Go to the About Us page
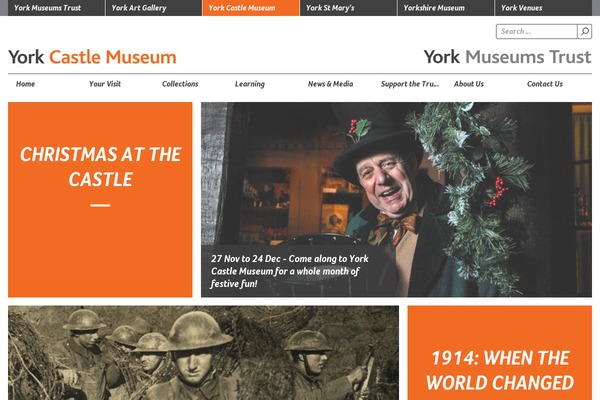 (469, 84)
